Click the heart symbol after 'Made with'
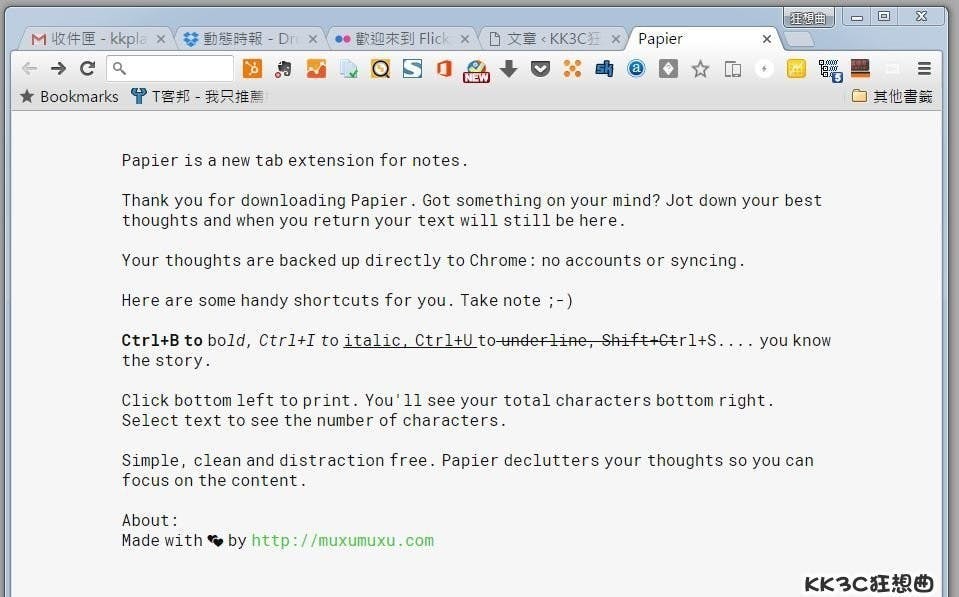959x597 pixels. click(x=215, y=541)
